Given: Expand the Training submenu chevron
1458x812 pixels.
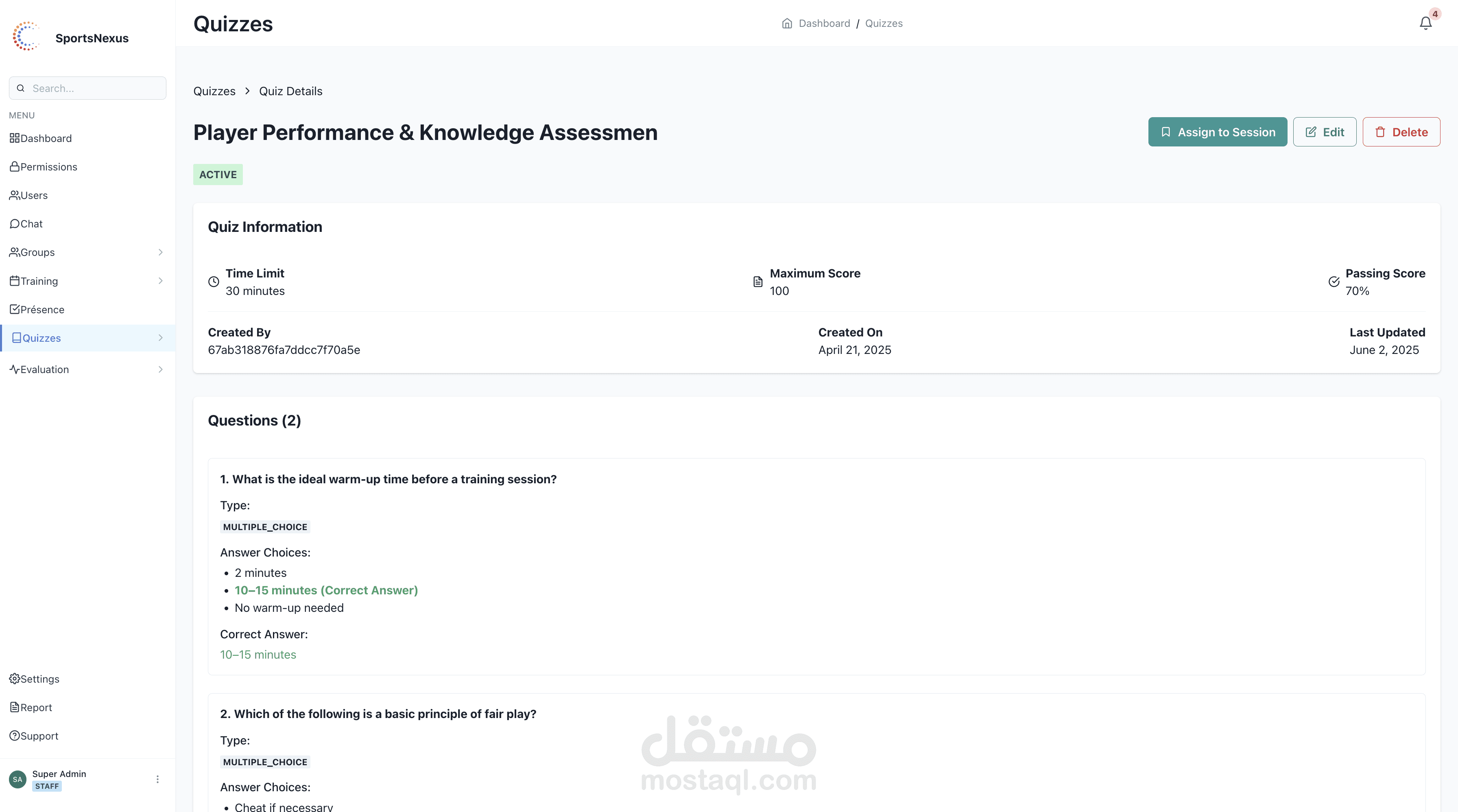Looking at the screenshot, I should pos(161,281).
